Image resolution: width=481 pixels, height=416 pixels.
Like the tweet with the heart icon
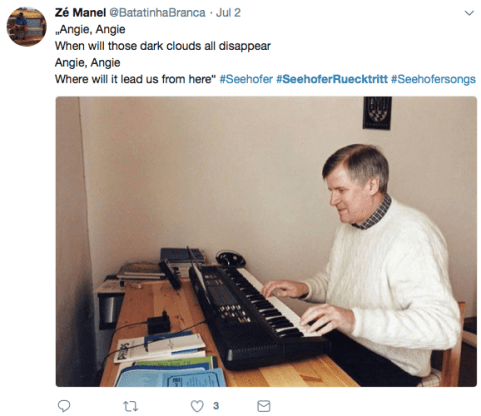click(x=197, y=406)
